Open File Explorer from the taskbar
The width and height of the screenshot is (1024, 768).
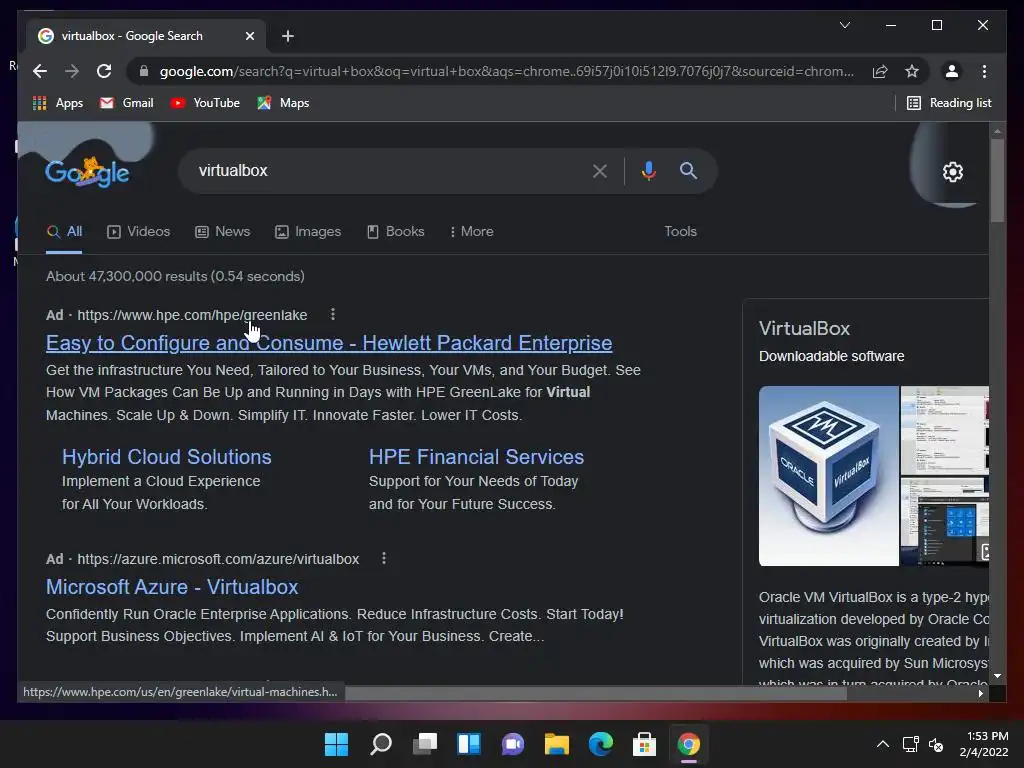(557, 744)
